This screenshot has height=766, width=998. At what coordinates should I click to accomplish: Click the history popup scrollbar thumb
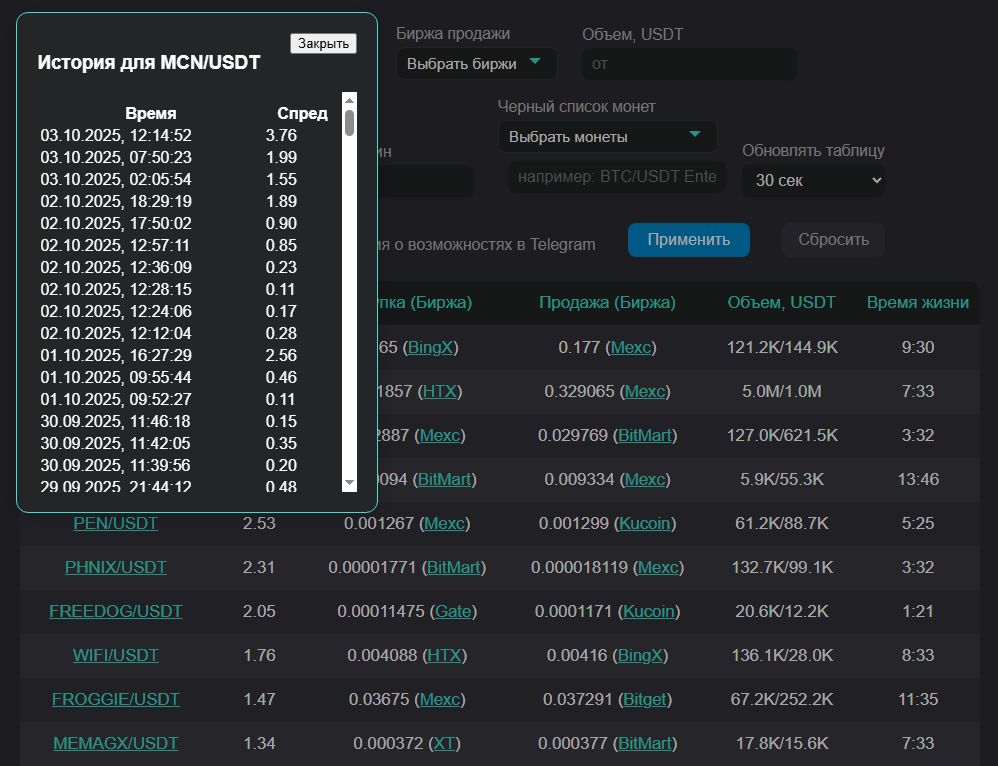click(x=349, y=122)
